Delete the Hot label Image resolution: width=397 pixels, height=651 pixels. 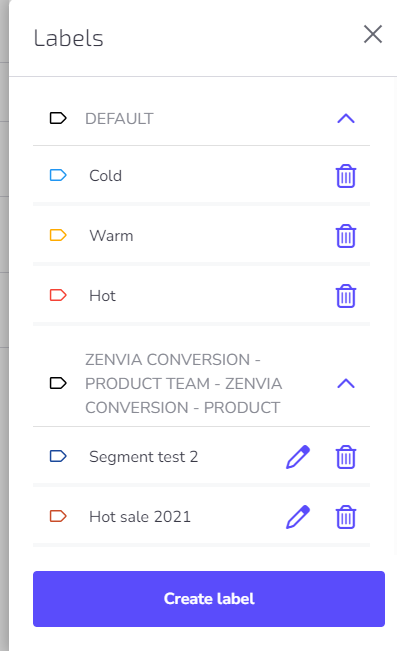coord(346,296)
